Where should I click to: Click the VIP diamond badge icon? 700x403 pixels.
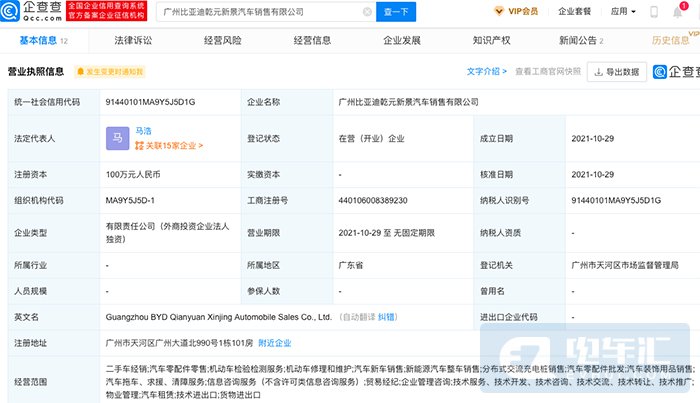click(x=499, y=11)
